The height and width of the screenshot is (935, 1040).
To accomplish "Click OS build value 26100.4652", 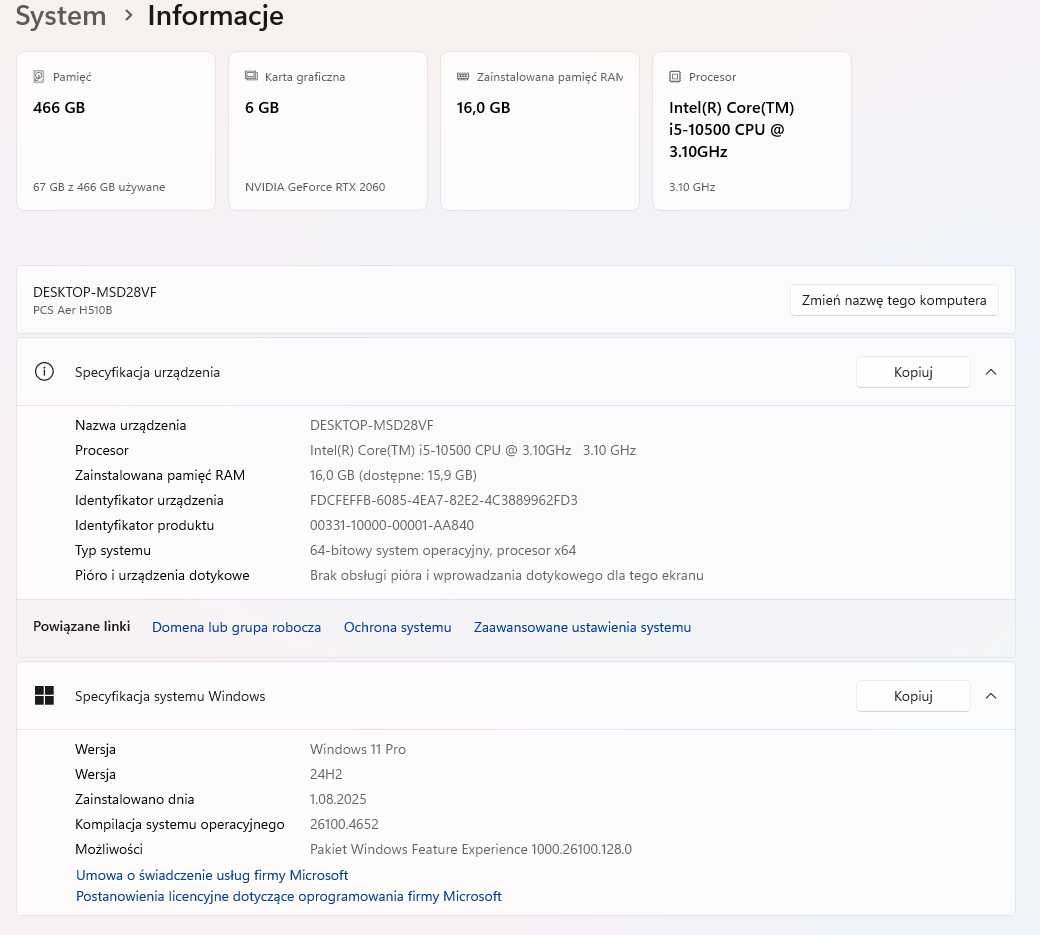I will coord(344,824).
